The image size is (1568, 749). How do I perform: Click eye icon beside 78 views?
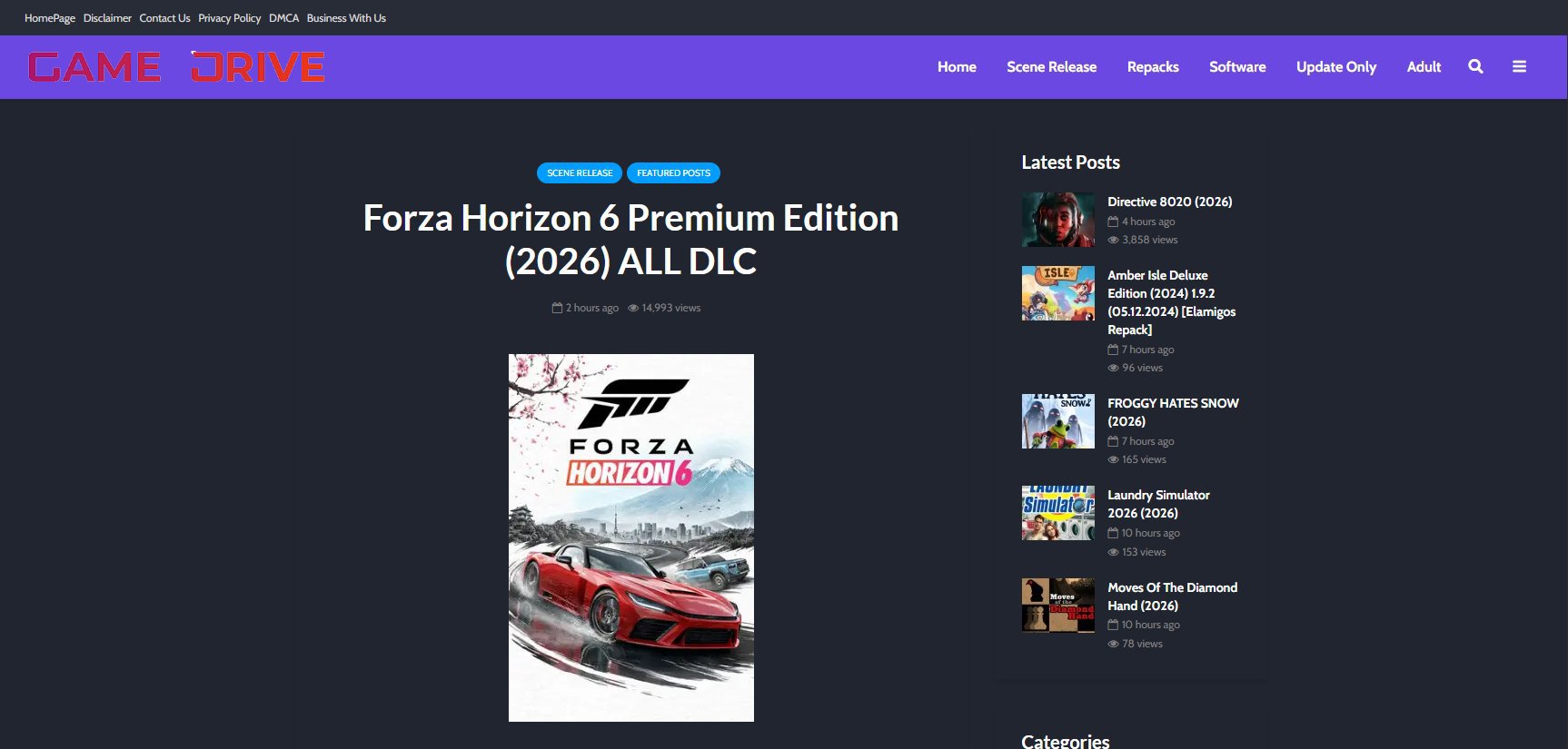pyautogui.click(x=1113, y=644)
